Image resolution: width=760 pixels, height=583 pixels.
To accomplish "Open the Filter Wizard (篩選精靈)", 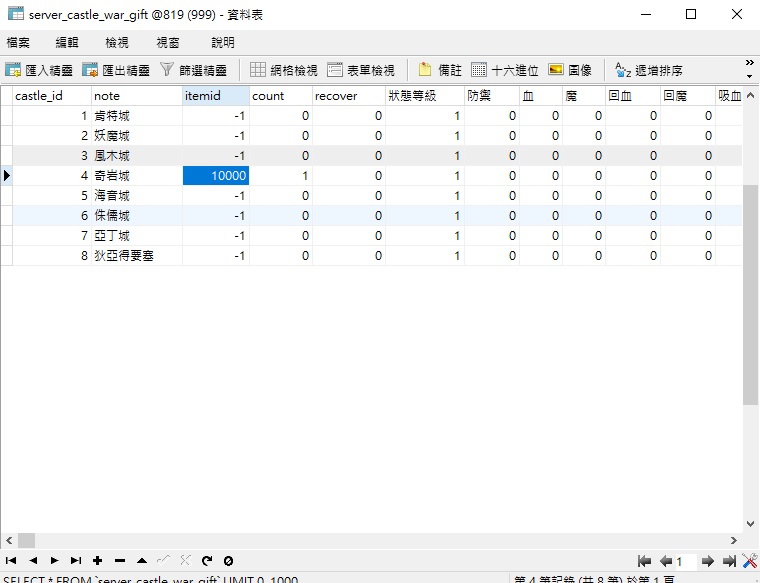I will tap(193, 70).
